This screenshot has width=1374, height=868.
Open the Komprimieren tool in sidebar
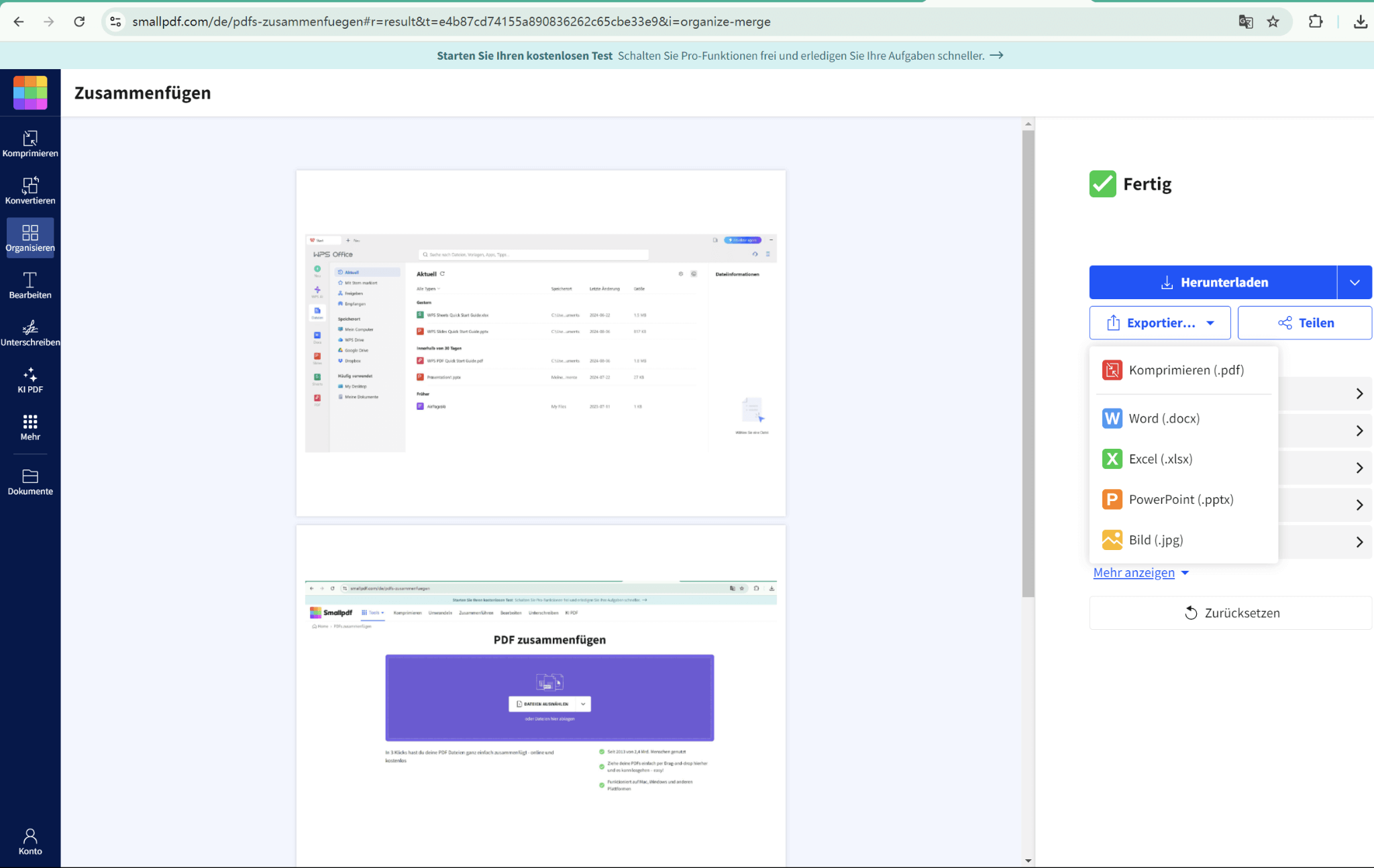point(30,144)
